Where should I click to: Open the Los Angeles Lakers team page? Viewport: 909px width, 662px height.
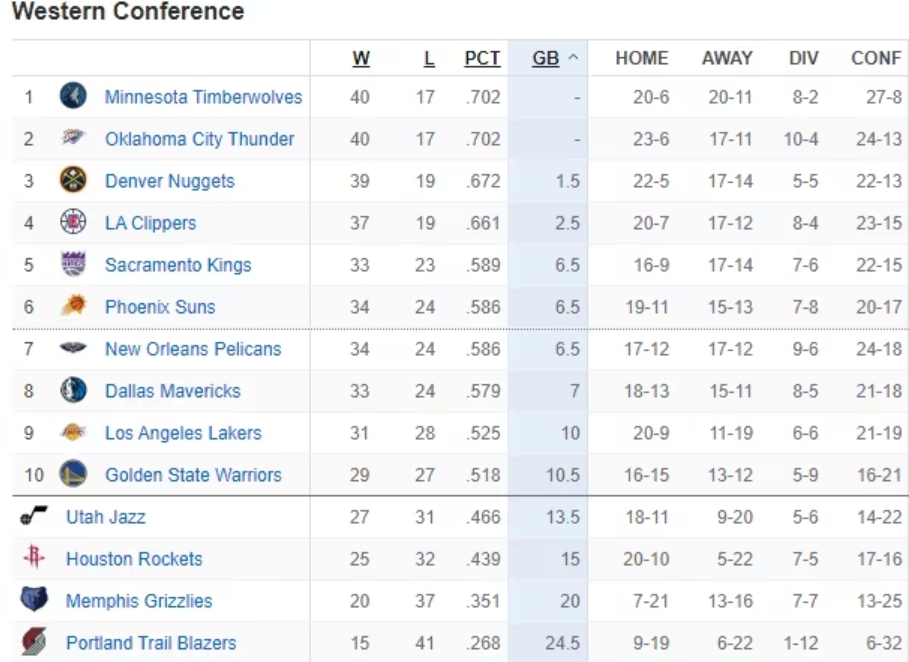pyautogui.click(x=183, y=433)
